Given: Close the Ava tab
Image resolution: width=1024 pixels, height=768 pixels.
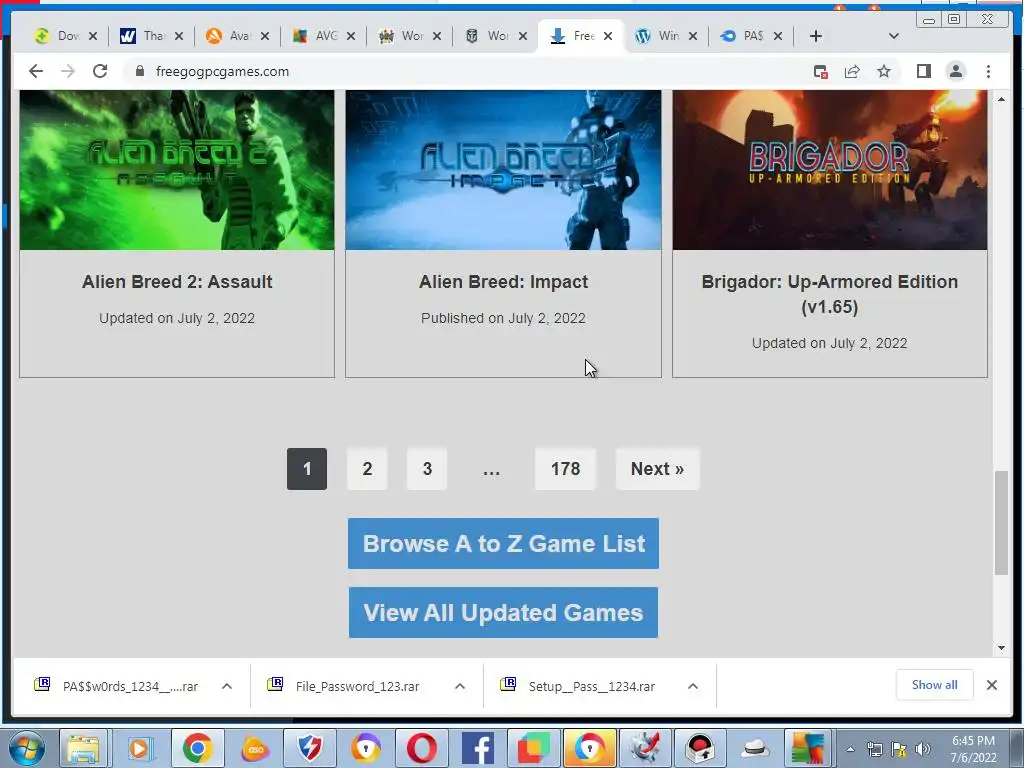Looking at the screenshot, I should (x=264, y=36).
